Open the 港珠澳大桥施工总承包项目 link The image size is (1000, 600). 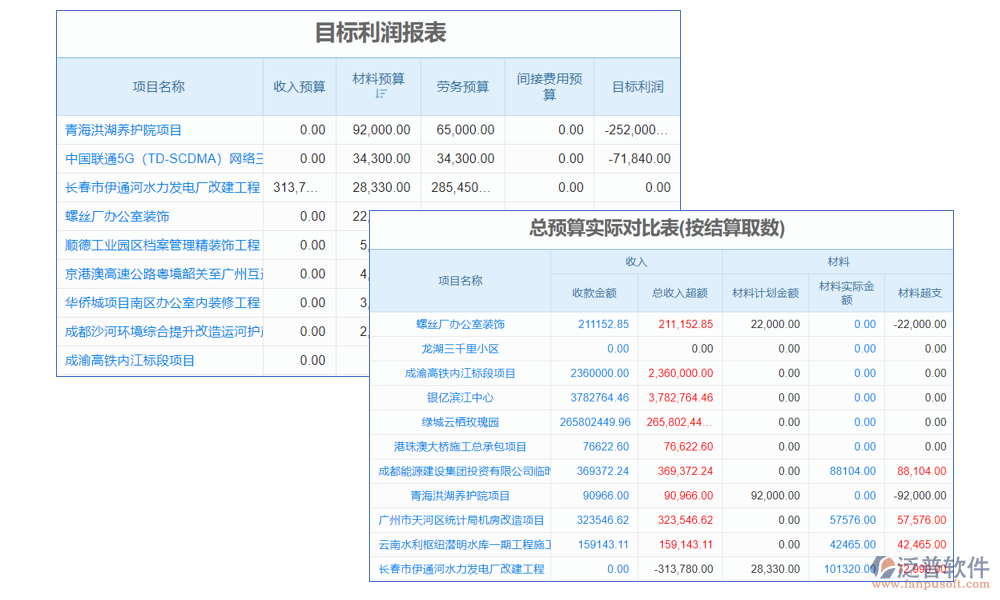(460, 446)
